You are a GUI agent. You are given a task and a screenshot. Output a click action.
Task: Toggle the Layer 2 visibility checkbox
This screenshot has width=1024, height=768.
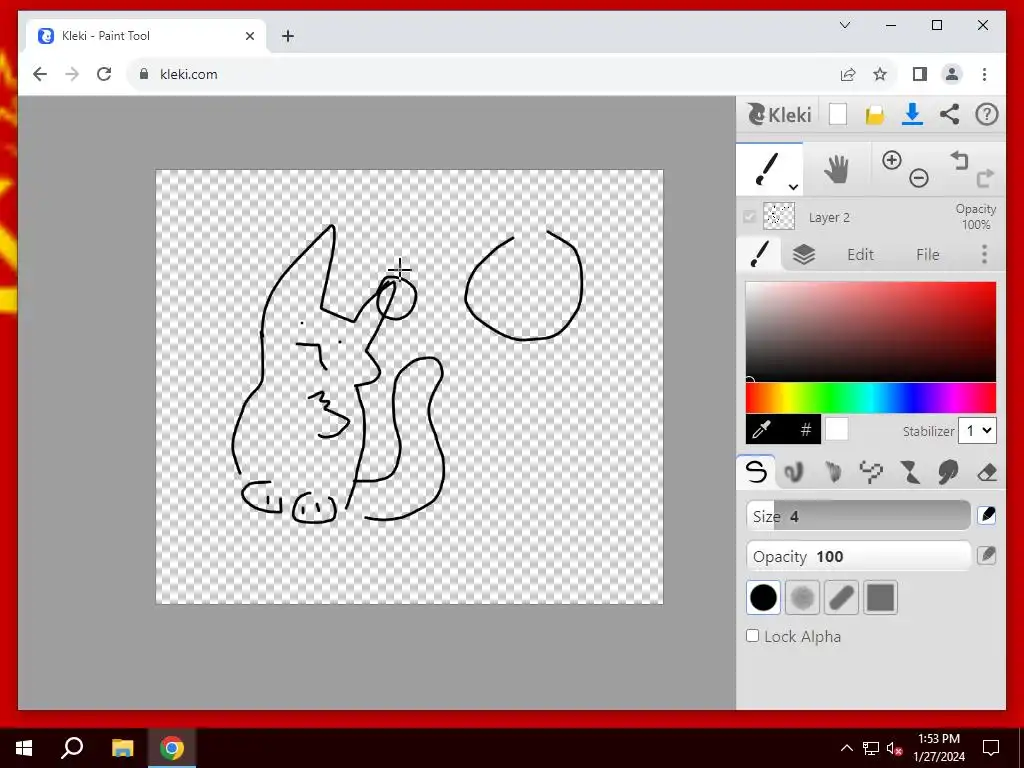point(749,217)
